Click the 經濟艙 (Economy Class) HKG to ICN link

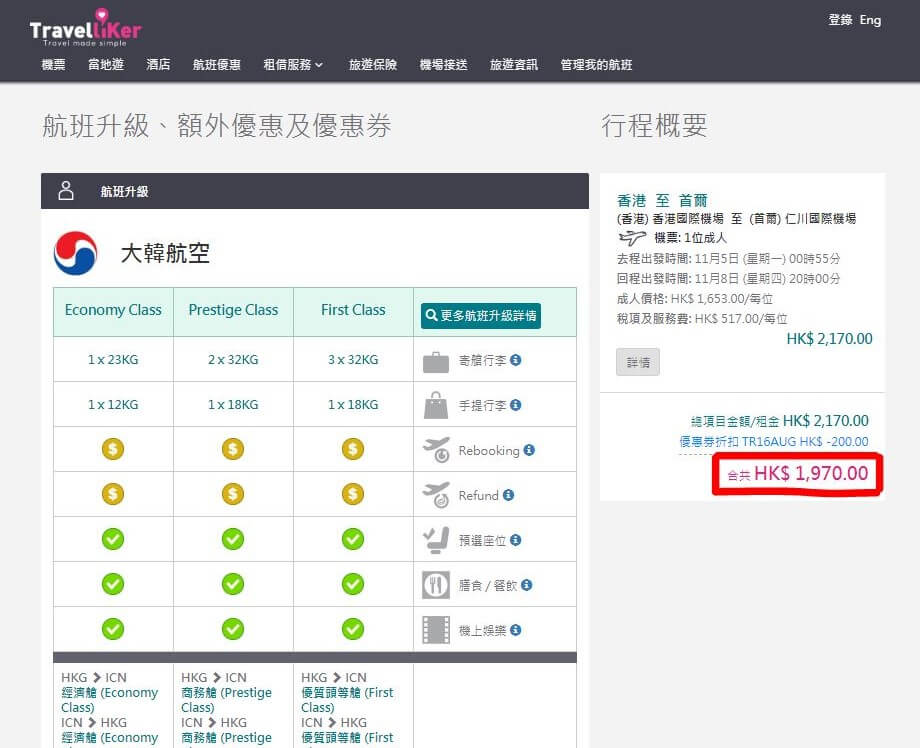(x=110, y=700)
